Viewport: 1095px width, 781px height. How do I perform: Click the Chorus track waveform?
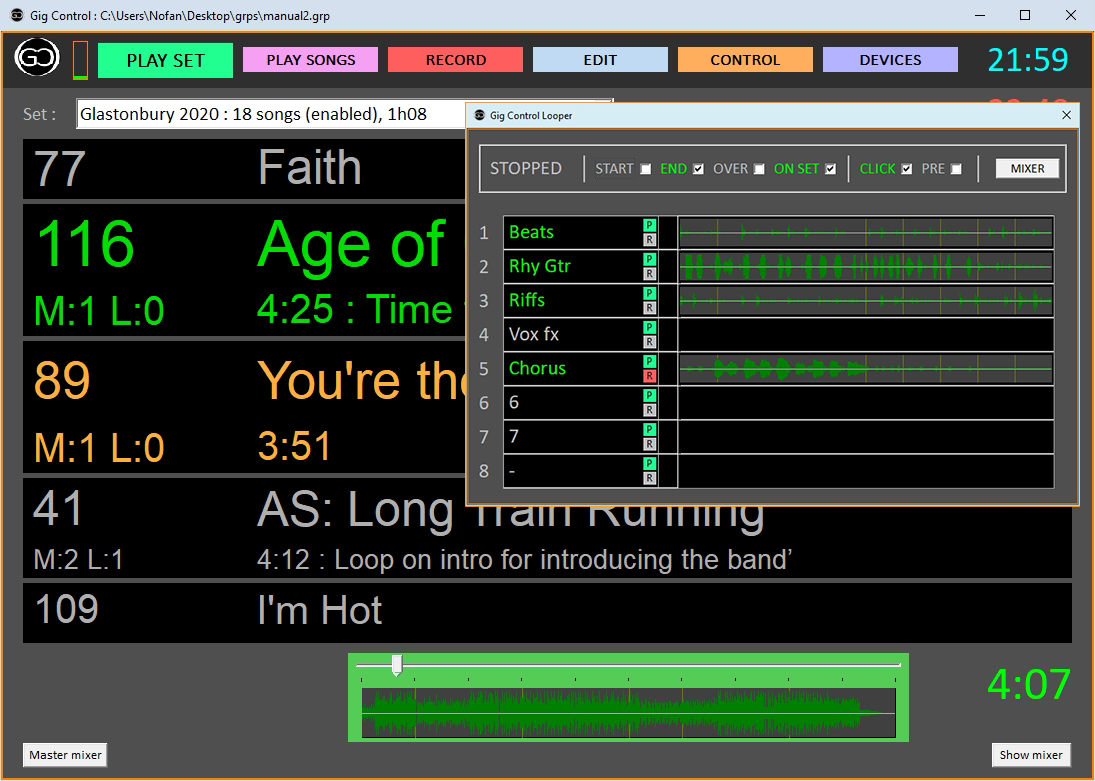tap(866, 368)
